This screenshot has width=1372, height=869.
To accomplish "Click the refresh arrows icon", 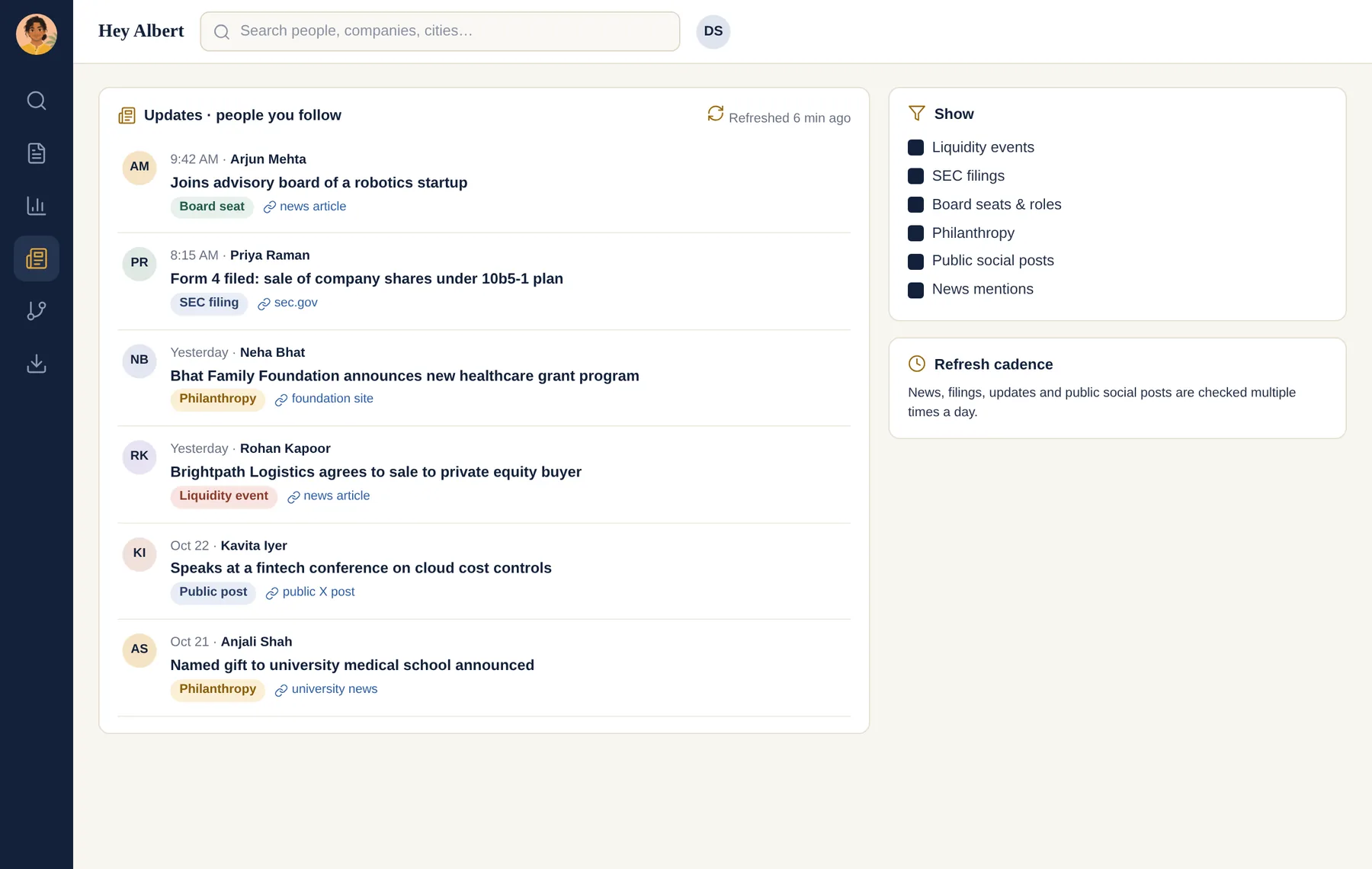I will (x=715, y=114).
